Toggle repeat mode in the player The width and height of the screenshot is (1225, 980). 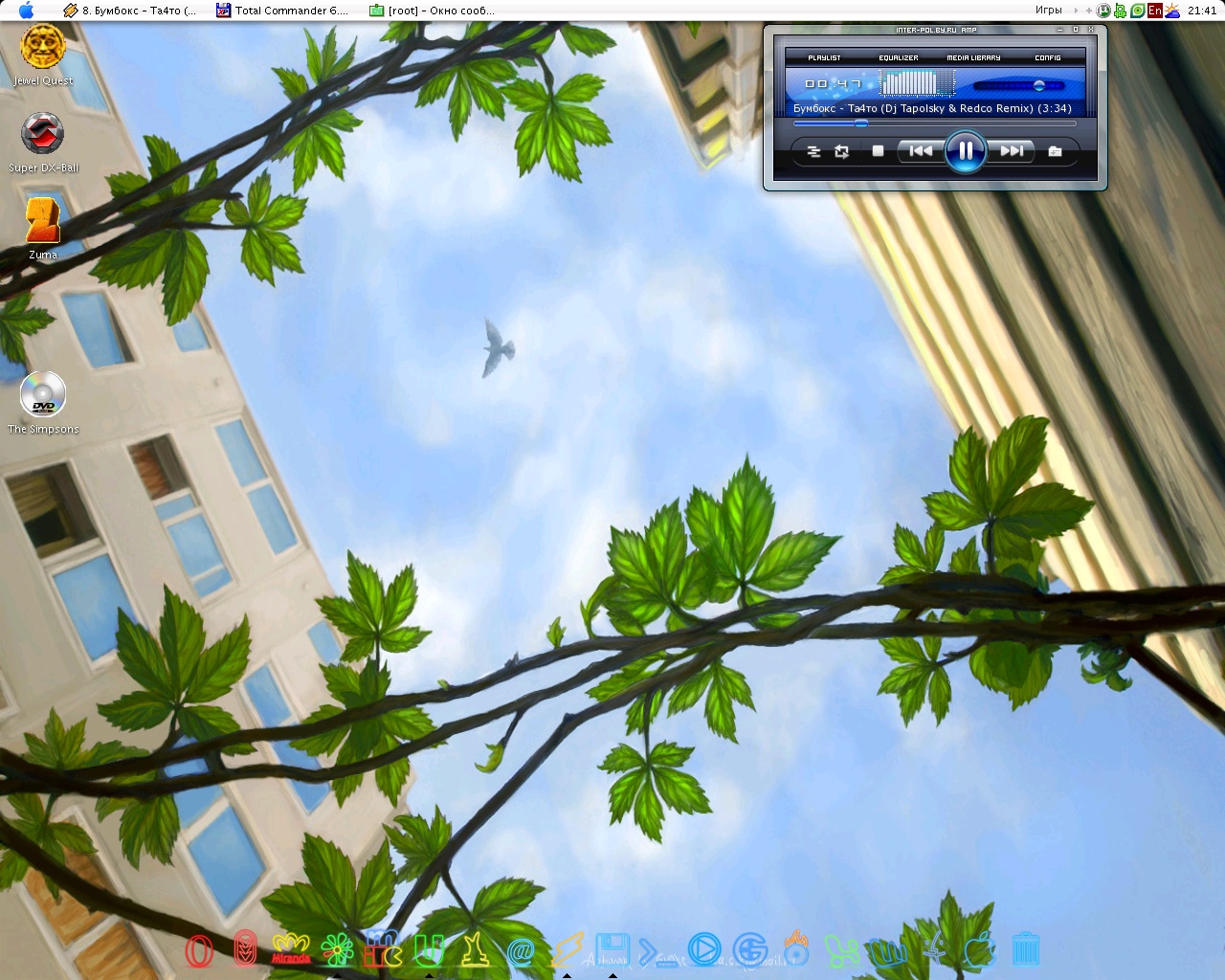pyautogui.click(x=841, y=151)
